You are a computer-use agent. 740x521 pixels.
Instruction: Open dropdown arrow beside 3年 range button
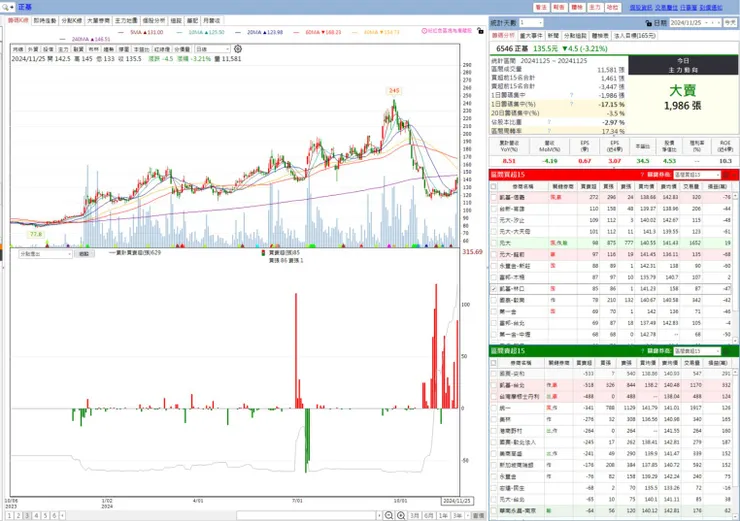tap(467, 515)
